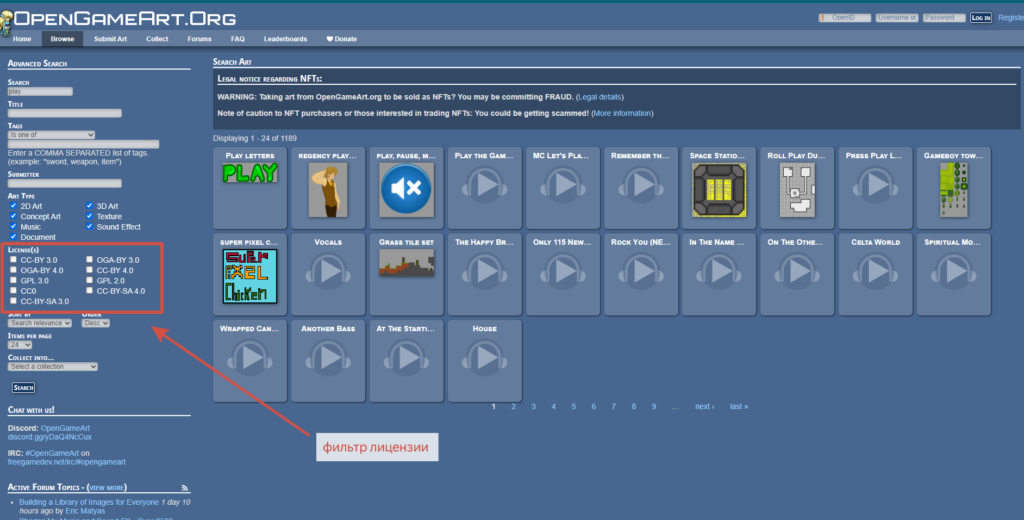Screen dimensions: 1024x520
Task: Play the 'On The Othe...' audio preview
Action: 797,271
